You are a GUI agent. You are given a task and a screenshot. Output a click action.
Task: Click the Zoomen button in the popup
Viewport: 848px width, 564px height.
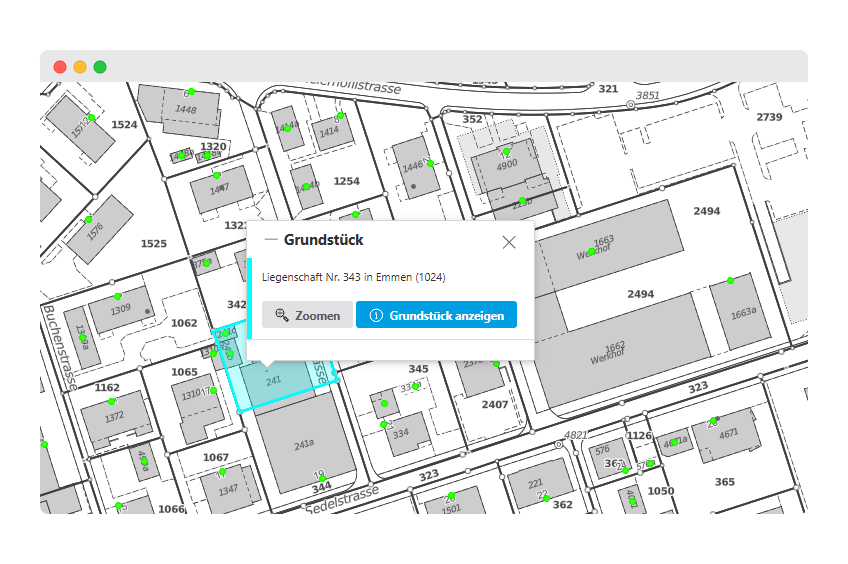point(307,315)
